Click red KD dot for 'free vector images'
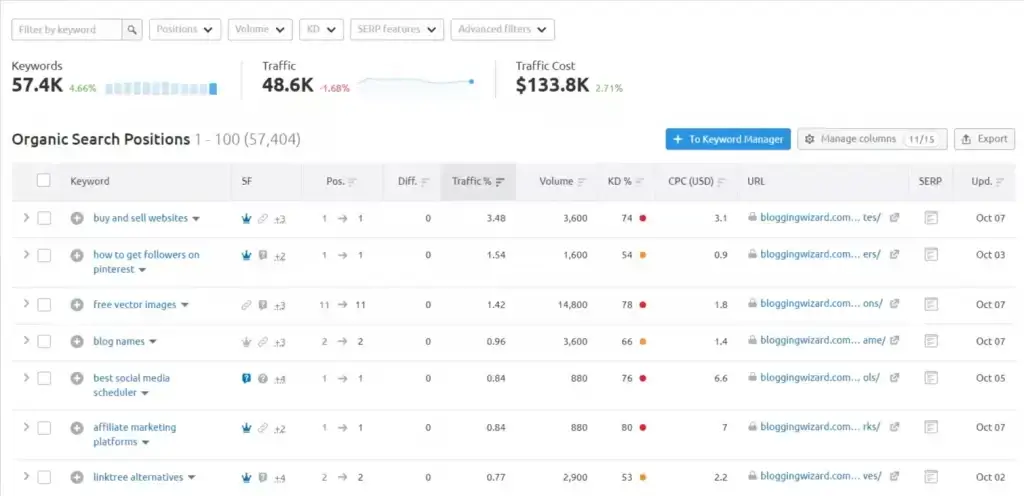The height and width of the screenshot is (496, 1024). pyautogui.click(x=643, y=305)
